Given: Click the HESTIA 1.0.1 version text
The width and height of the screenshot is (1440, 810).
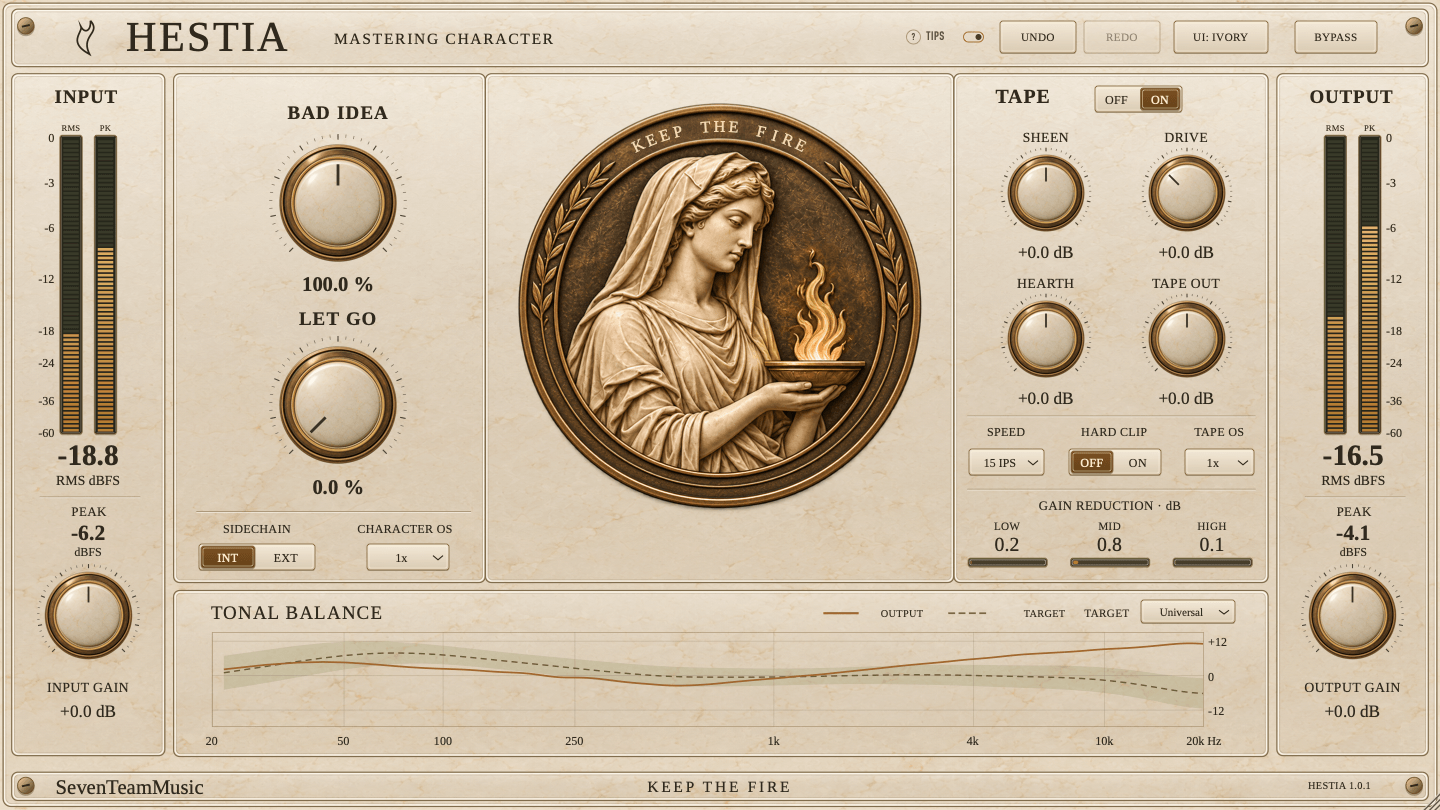Looking at the screenshot, I should pyautogui.click(x=1339, y=786).
